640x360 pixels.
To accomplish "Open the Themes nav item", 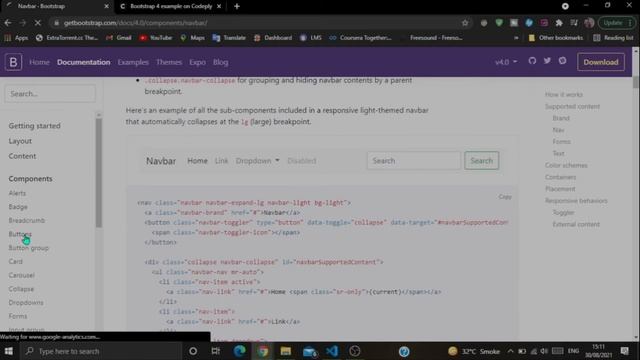I will (169, 62).
